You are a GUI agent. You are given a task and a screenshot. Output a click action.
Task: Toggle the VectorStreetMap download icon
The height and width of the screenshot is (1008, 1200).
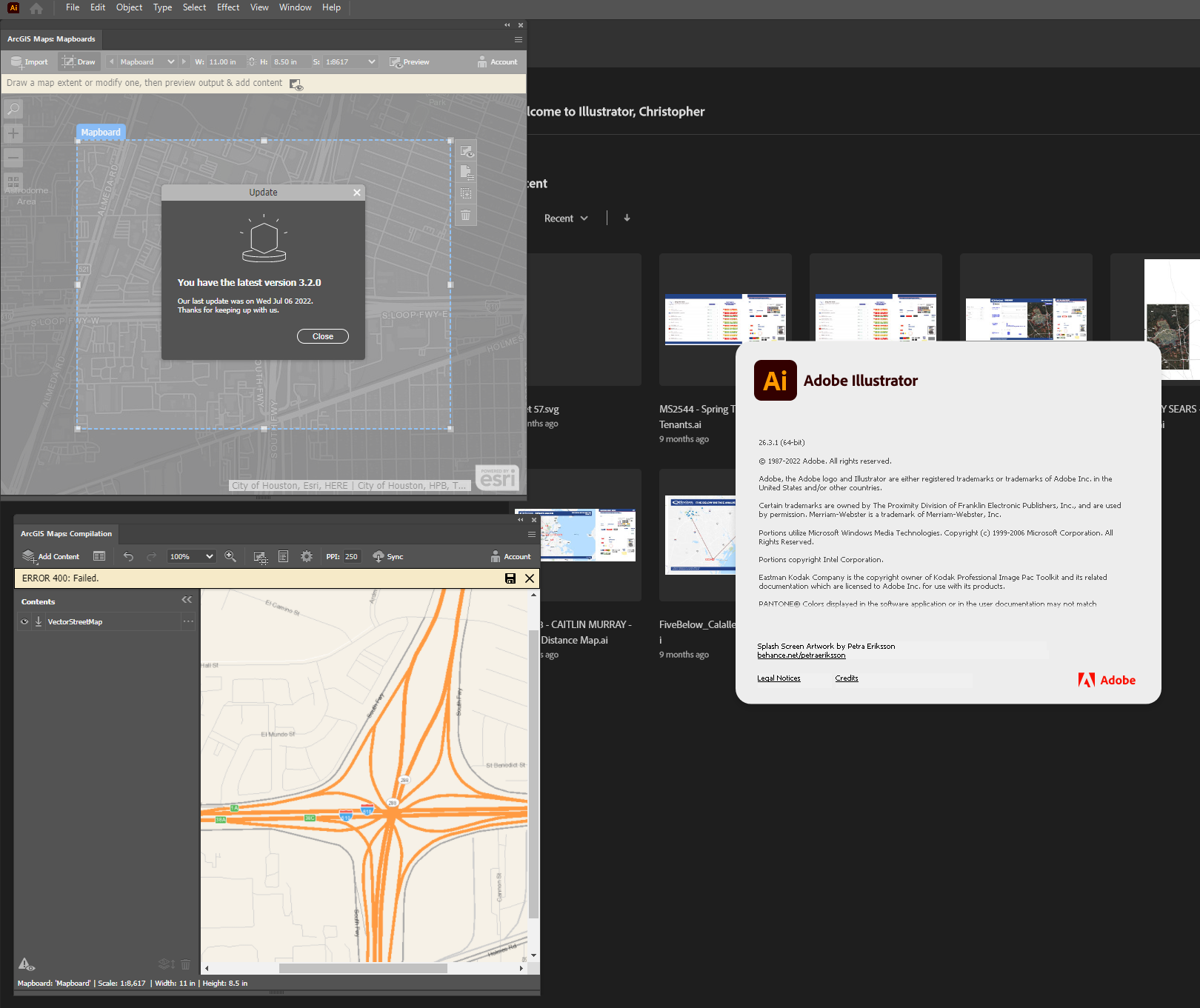[x=39, y=621]
